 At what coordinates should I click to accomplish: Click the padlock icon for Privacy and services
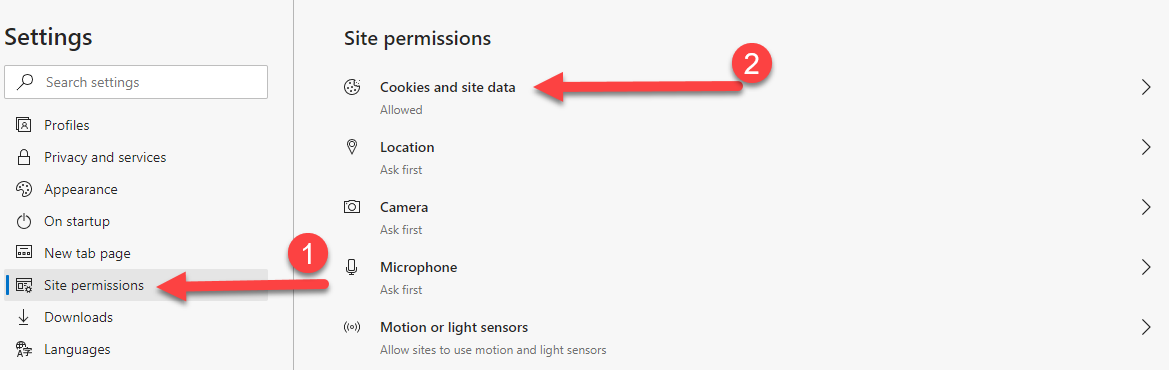24,157
